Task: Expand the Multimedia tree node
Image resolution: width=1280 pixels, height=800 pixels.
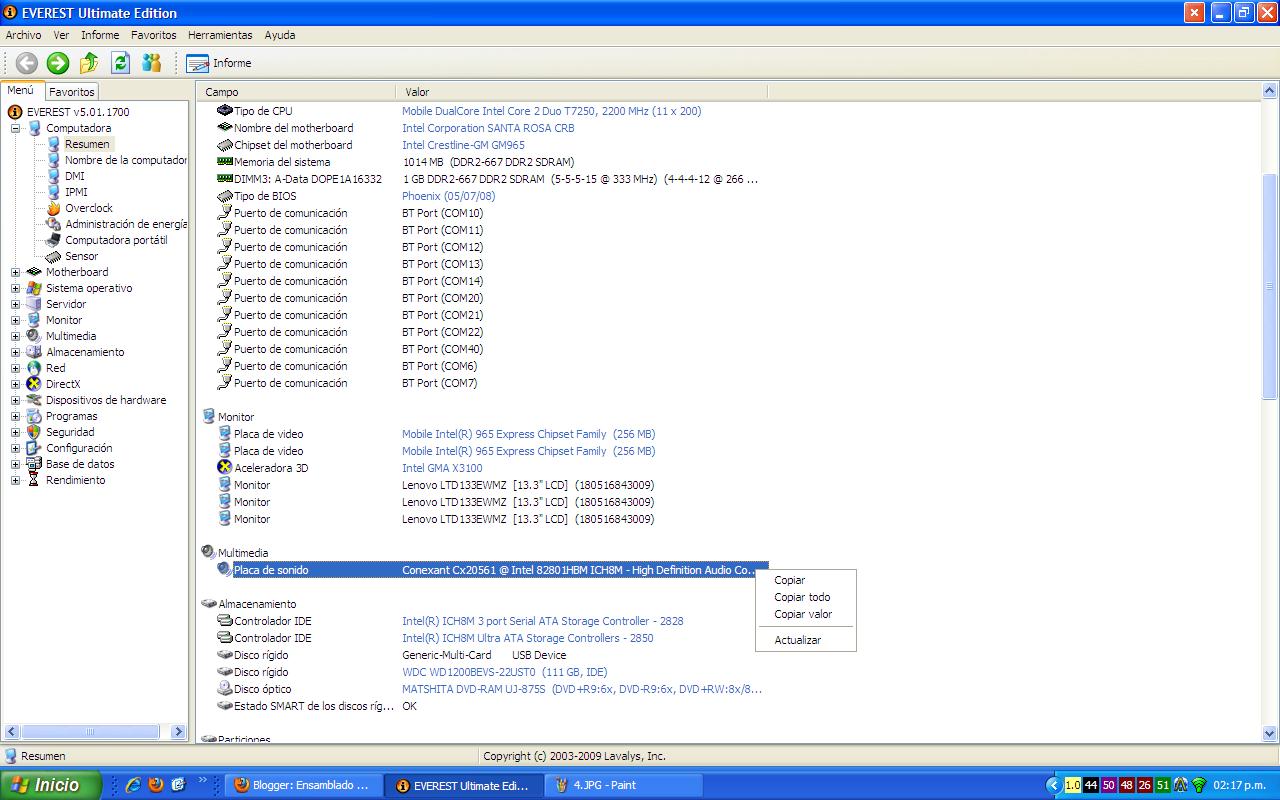Action: point(16,336)
